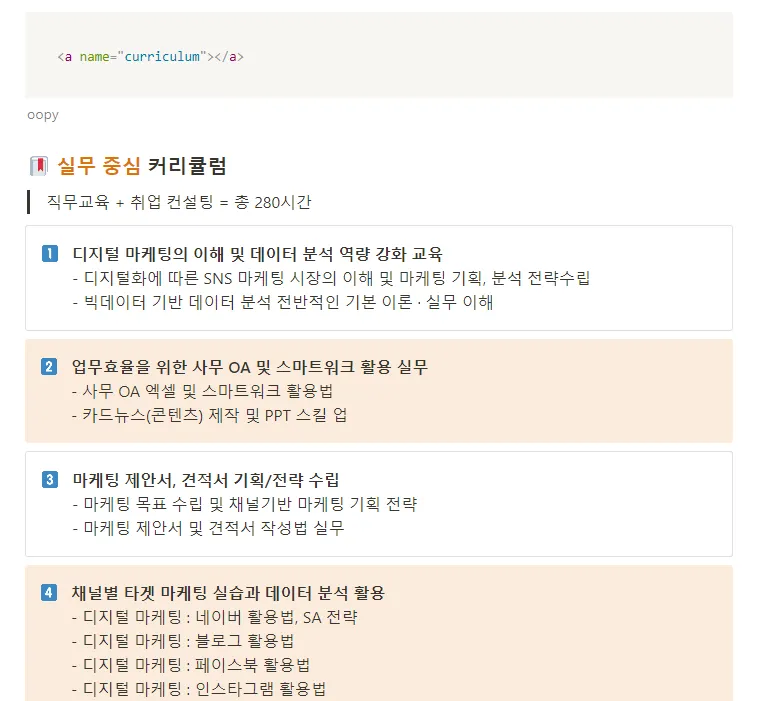Click the 빅데이터 기반 데이터 분석 line
This screenshot has height=701, width=757.
[282, 302]
